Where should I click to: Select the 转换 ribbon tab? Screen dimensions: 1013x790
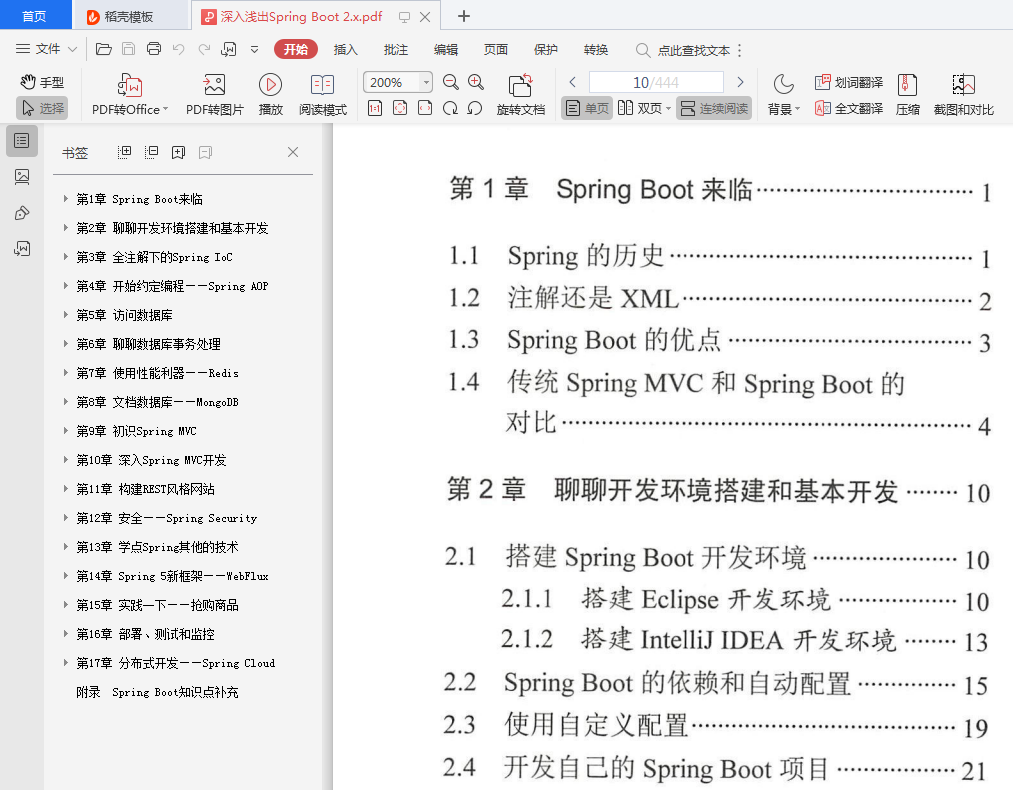coord(596,49)
